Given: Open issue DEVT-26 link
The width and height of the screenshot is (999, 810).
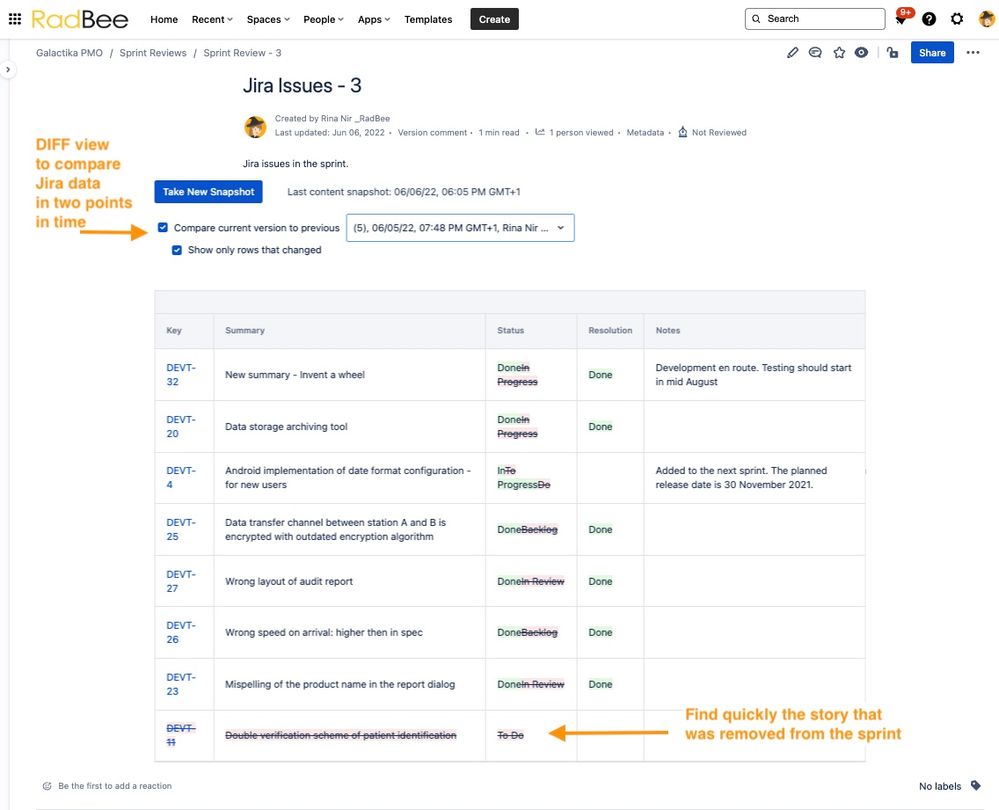Looking at the screenshot, I should click(181, 632).
